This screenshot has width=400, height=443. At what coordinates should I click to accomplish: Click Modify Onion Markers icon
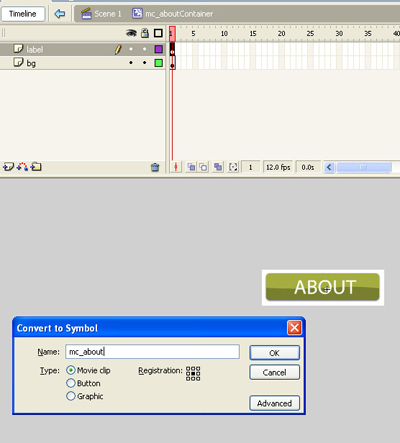point(233,167)
